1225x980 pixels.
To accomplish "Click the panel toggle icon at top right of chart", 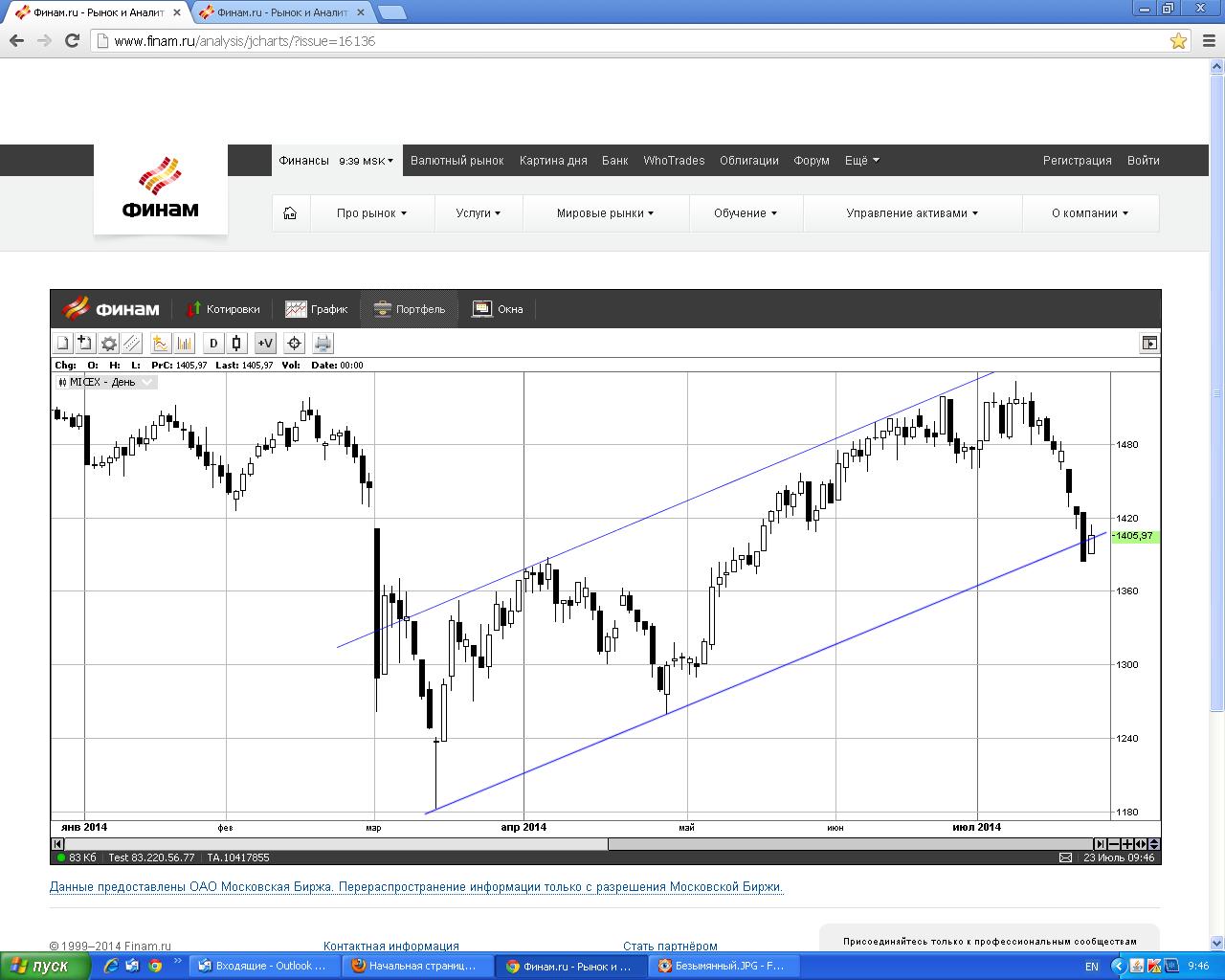I will pyautogui.click(x=1149, y=343).
